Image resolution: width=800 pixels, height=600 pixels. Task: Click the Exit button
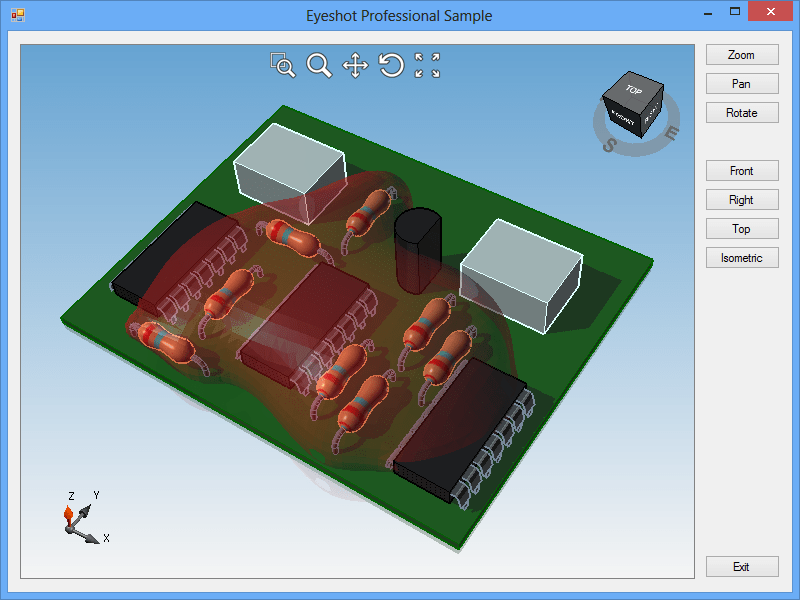pos(742,566)
